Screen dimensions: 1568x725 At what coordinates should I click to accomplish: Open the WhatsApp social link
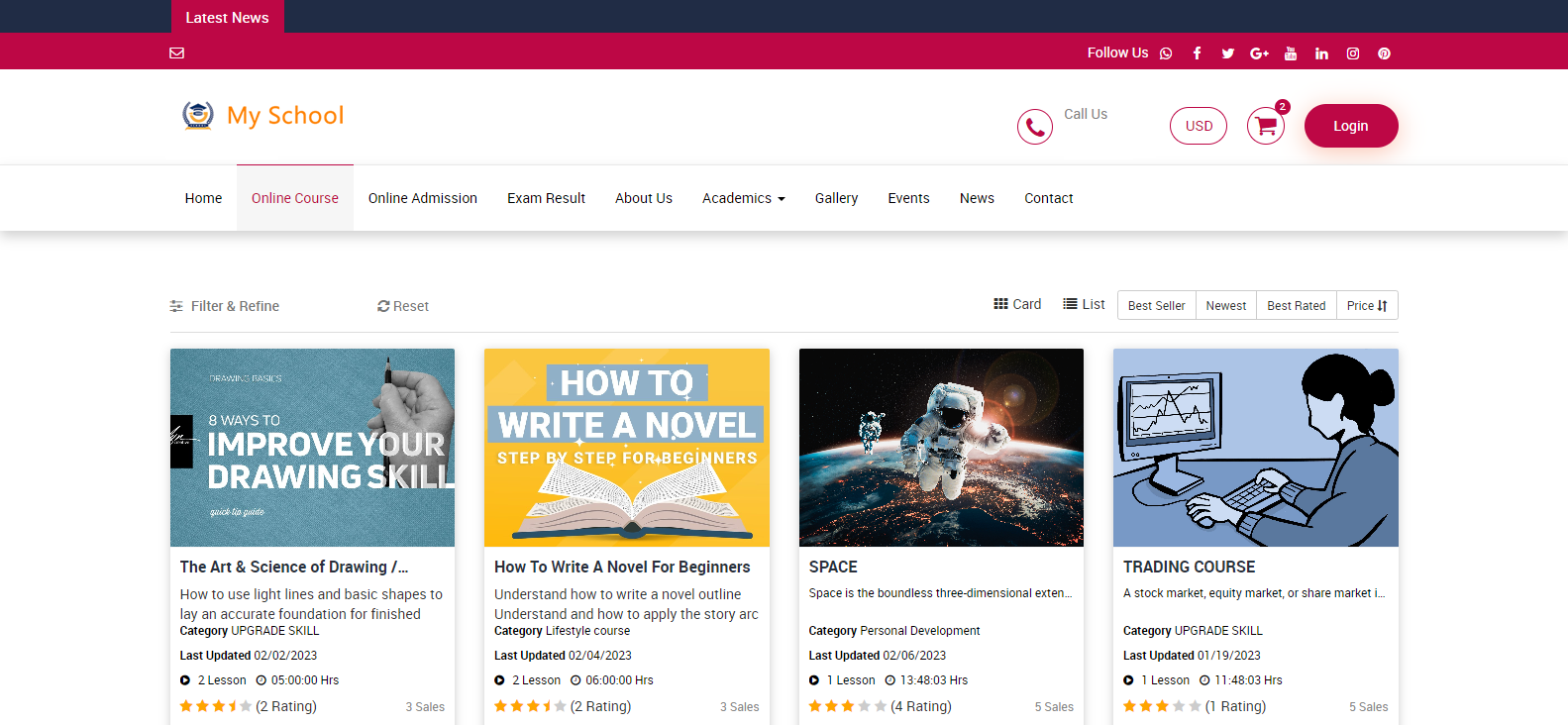1166,53
